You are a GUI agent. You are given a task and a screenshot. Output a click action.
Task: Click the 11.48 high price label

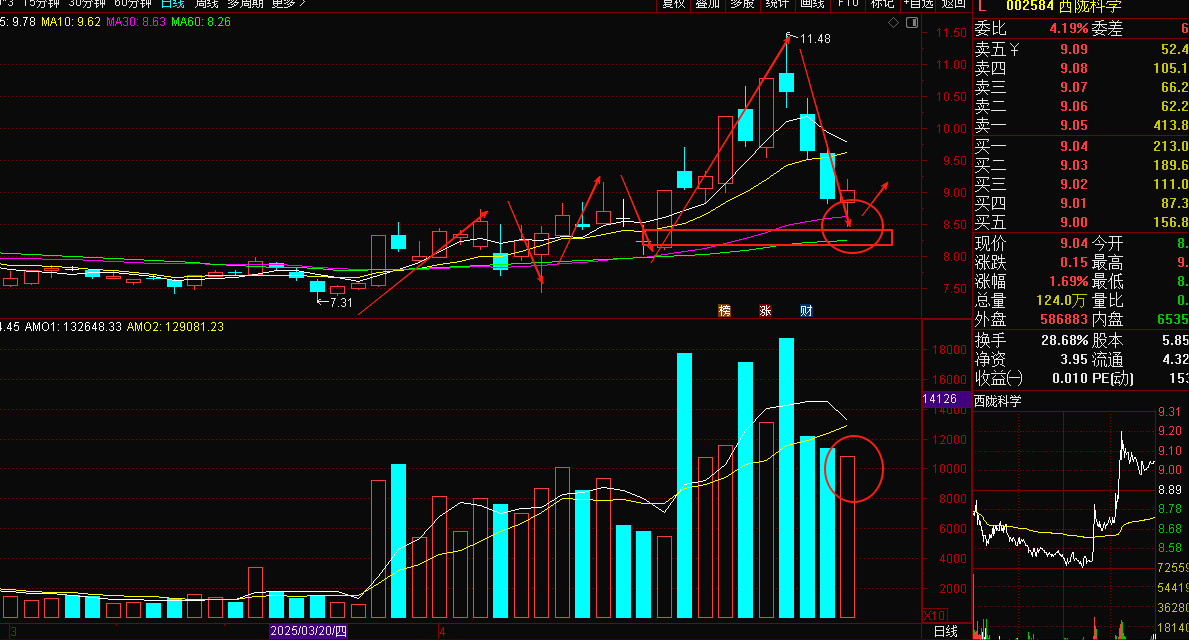(x=814, y=39)
